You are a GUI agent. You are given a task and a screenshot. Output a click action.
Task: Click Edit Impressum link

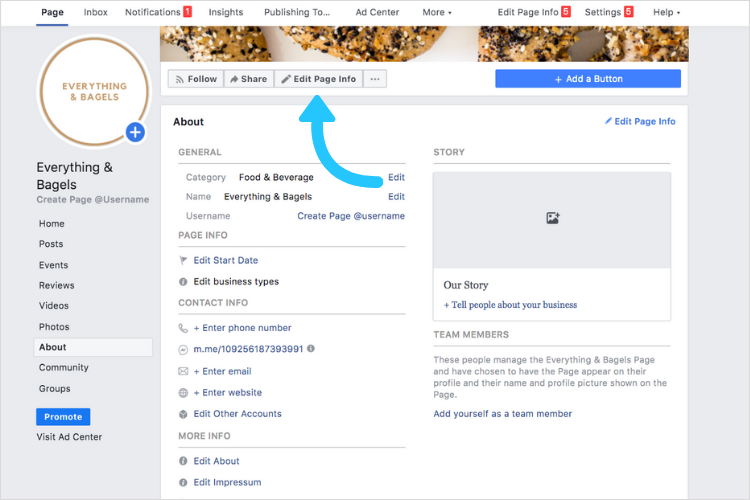coord(227,482)
